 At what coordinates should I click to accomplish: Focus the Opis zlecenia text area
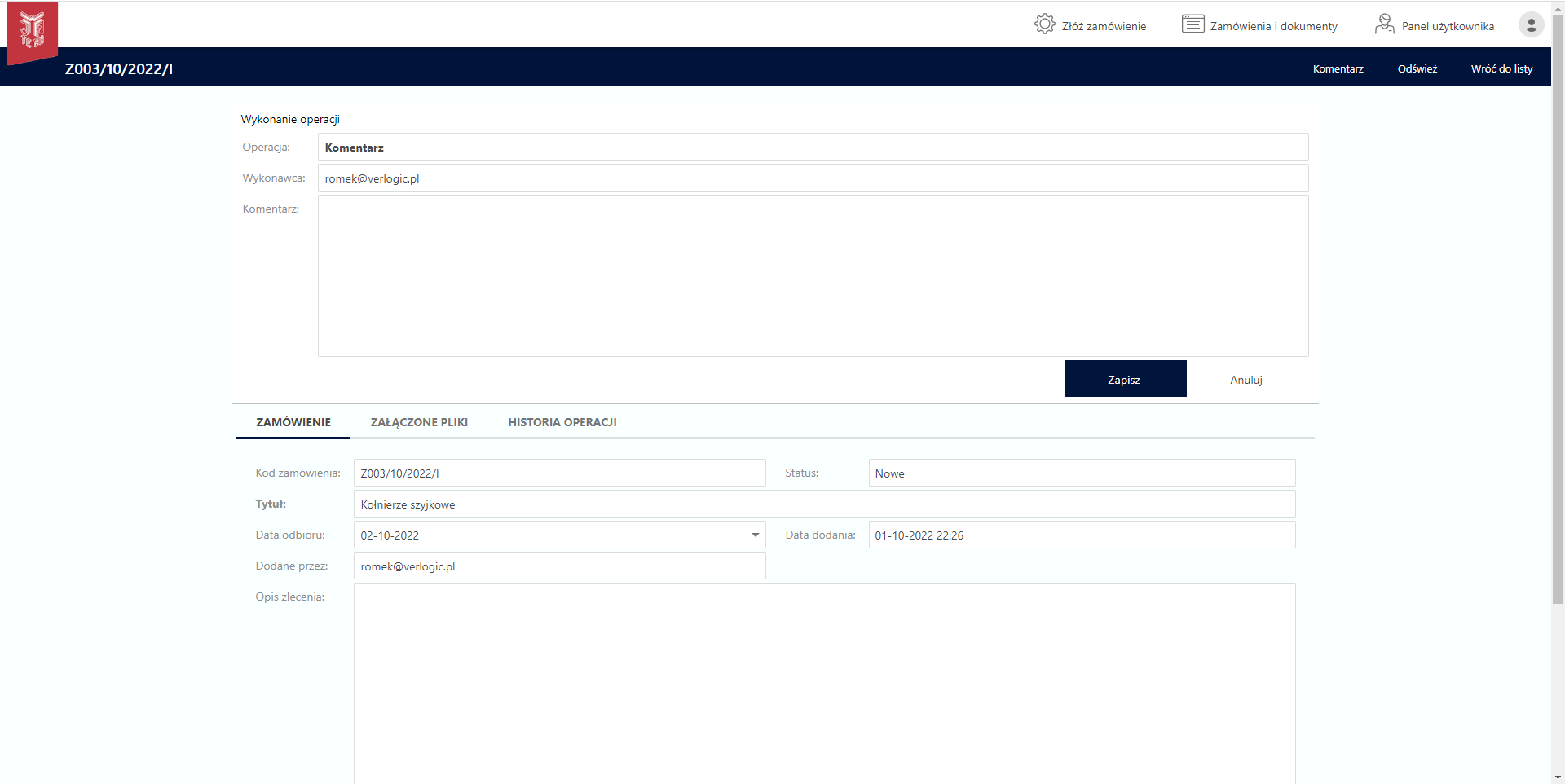[823, 683]
